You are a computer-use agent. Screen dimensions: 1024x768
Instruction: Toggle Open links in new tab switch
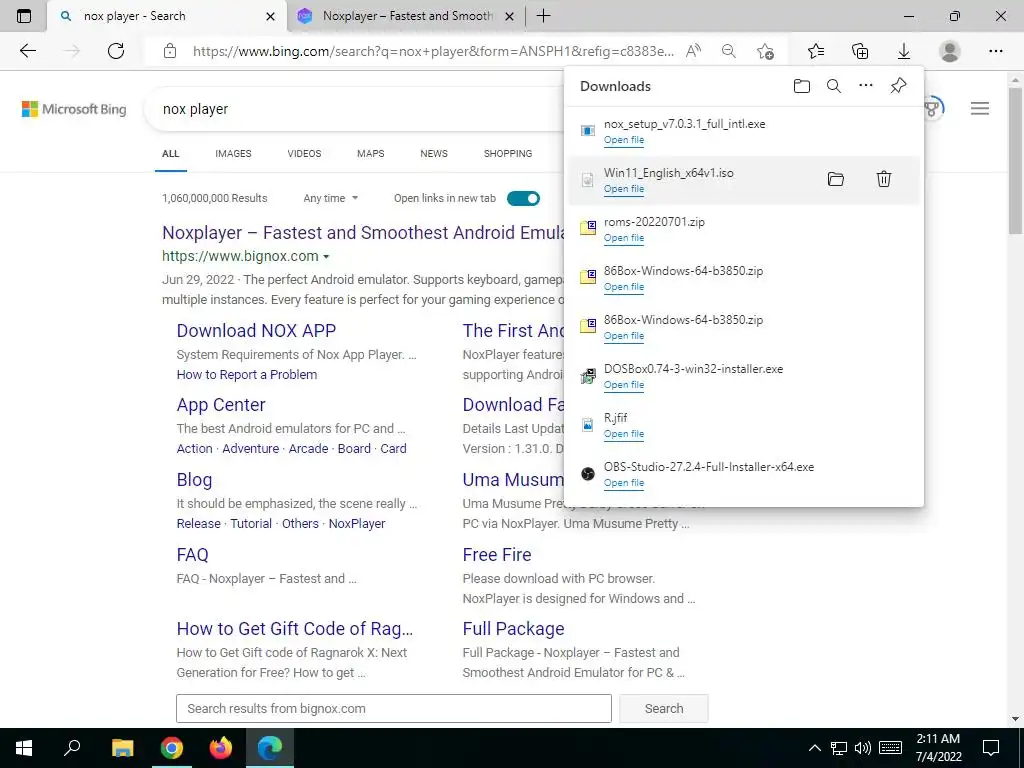pos(524,199)
